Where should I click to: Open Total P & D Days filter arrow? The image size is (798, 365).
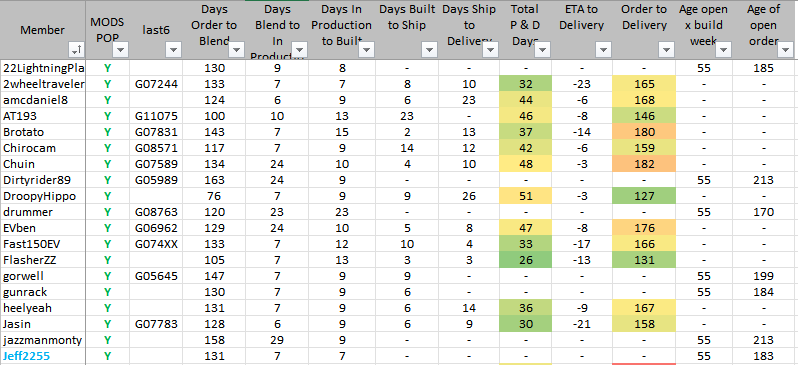pyautogui.click(x=542, y=50)
